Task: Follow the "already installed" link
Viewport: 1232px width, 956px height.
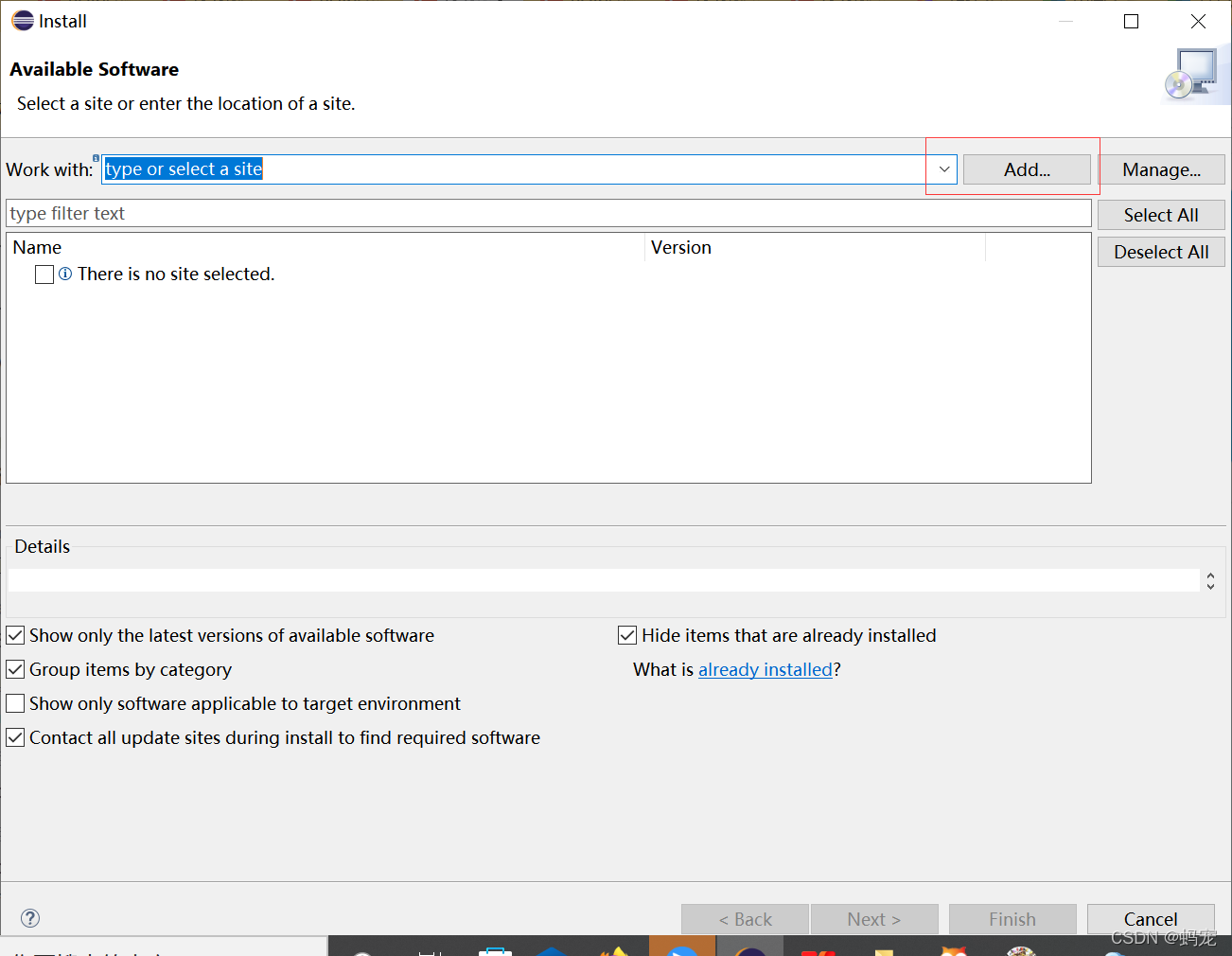Action: [766, 669]
